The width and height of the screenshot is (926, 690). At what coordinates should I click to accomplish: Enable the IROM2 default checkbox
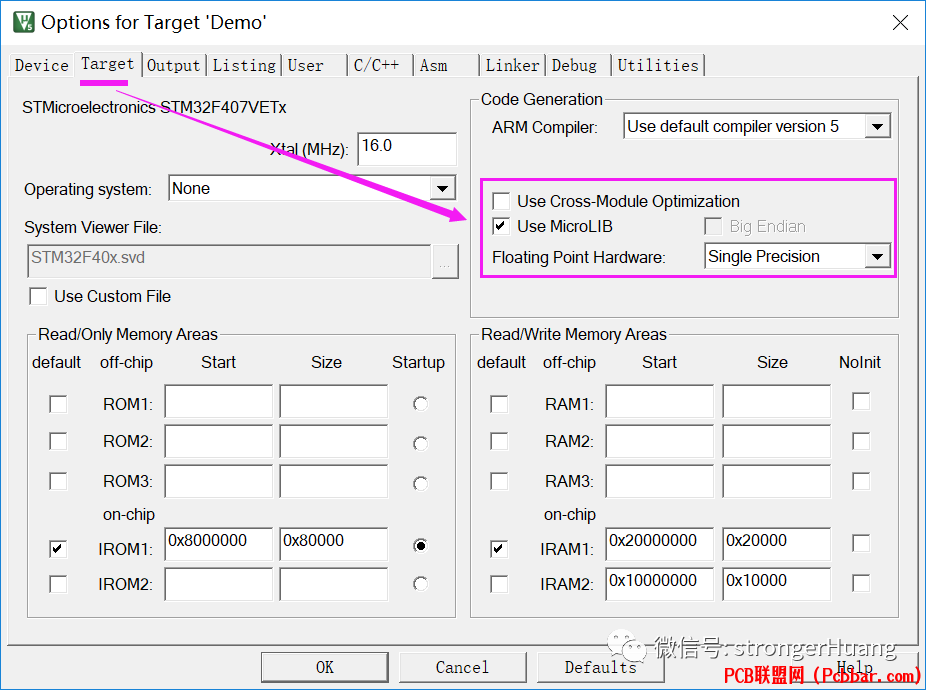click(x=58, y=584)
